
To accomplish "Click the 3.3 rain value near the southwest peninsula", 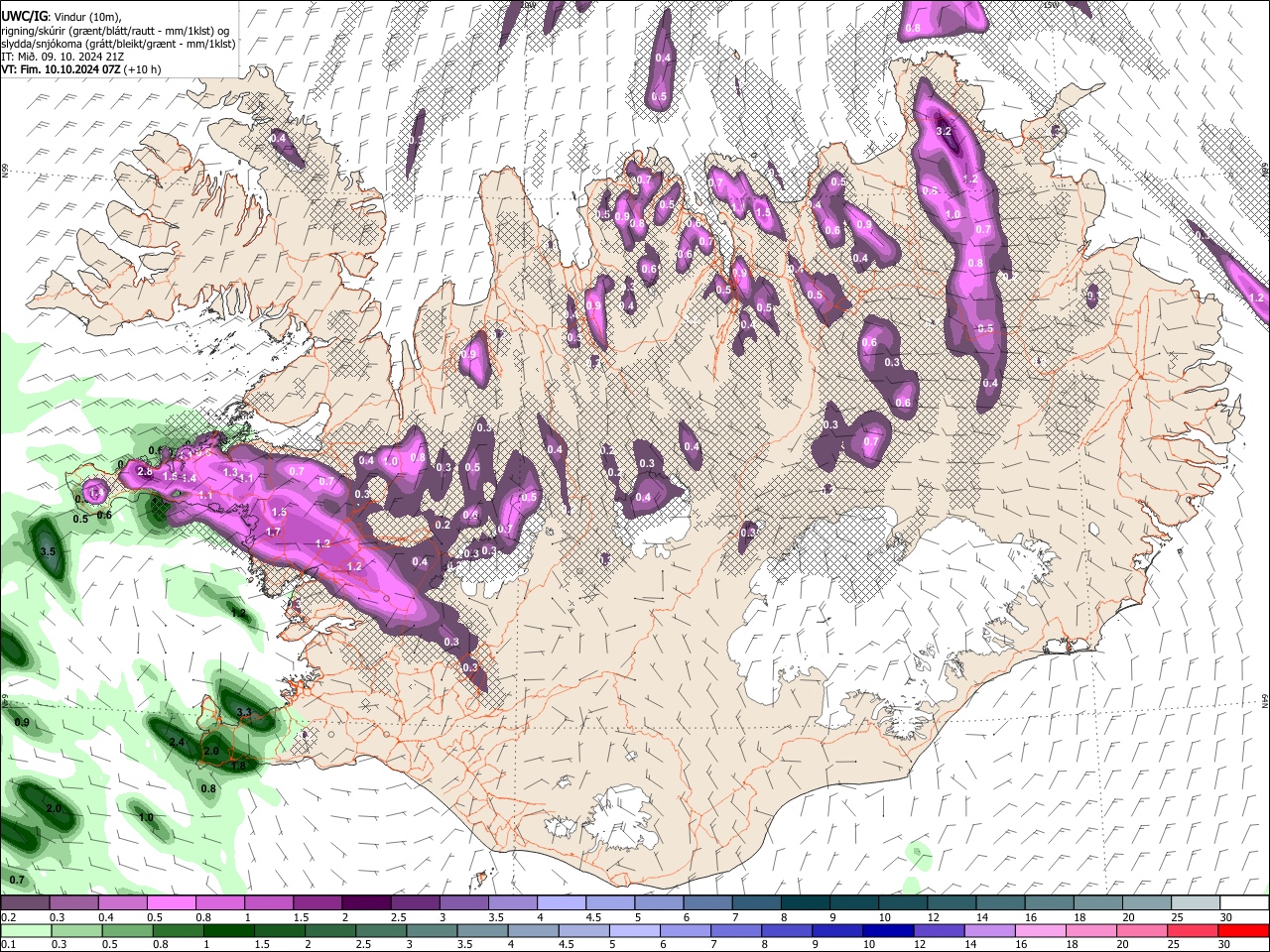I will [244, 712].
